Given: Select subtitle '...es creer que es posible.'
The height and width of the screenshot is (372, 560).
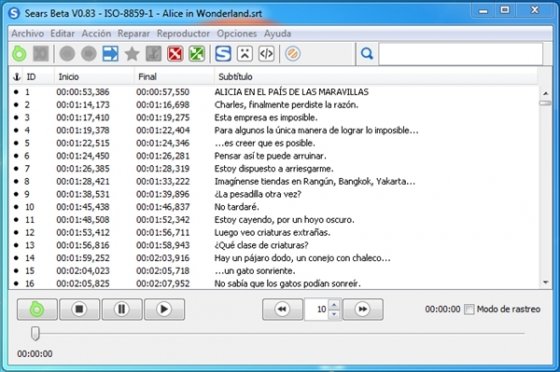Looking at the screenshot, I should point(265,143).
